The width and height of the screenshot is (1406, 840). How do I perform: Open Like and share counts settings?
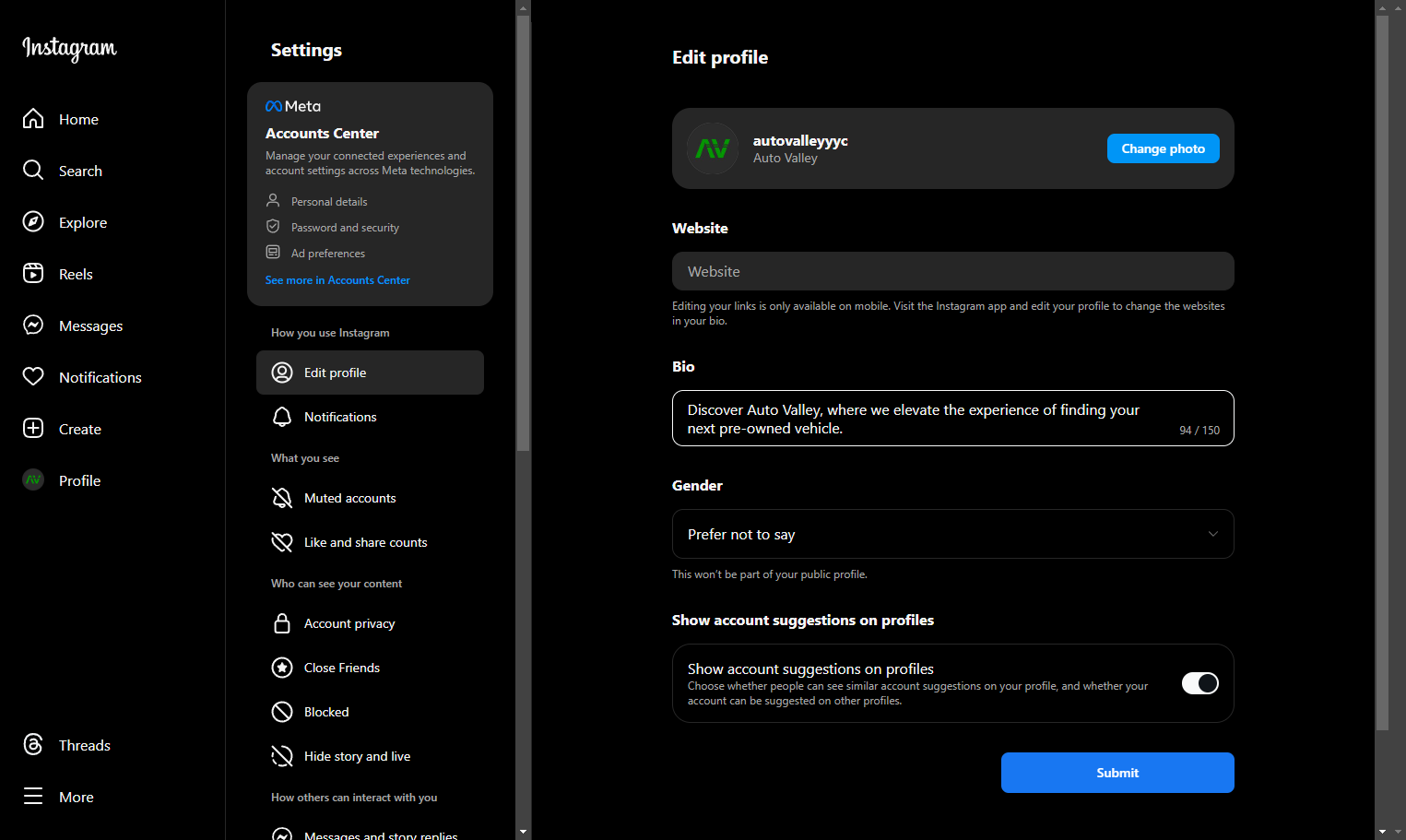coord(370,542)
